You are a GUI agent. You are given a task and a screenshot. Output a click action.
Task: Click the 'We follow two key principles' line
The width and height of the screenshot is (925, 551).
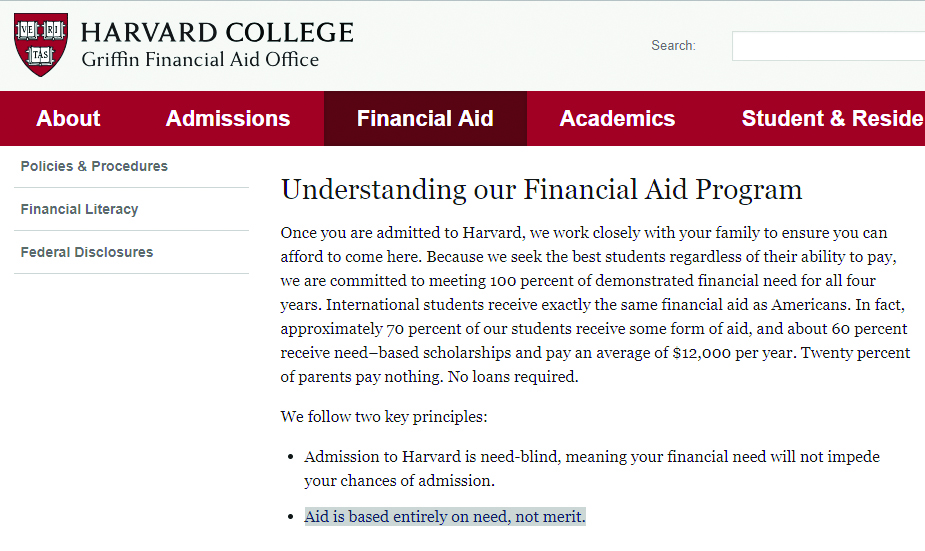click(384, 416)
